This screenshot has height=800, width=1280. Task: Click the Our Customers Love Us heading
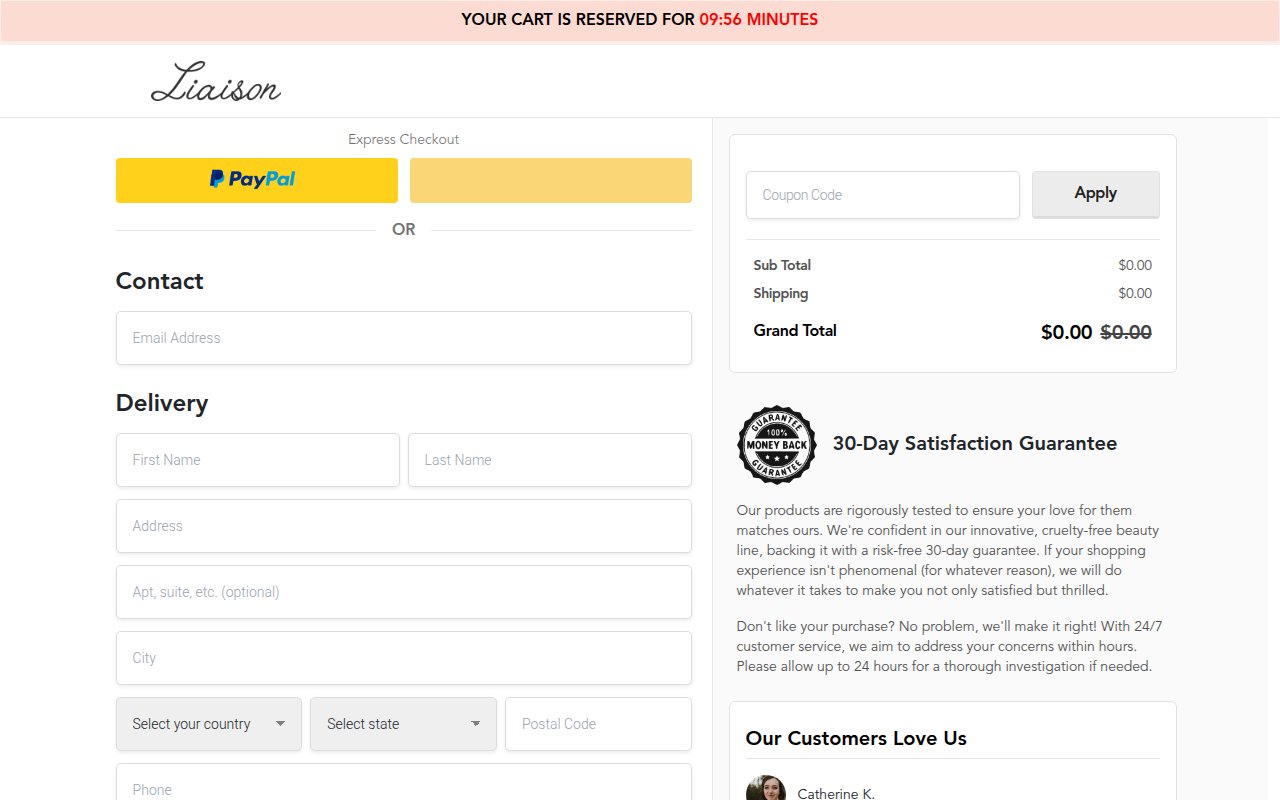(x=856, y=738)
